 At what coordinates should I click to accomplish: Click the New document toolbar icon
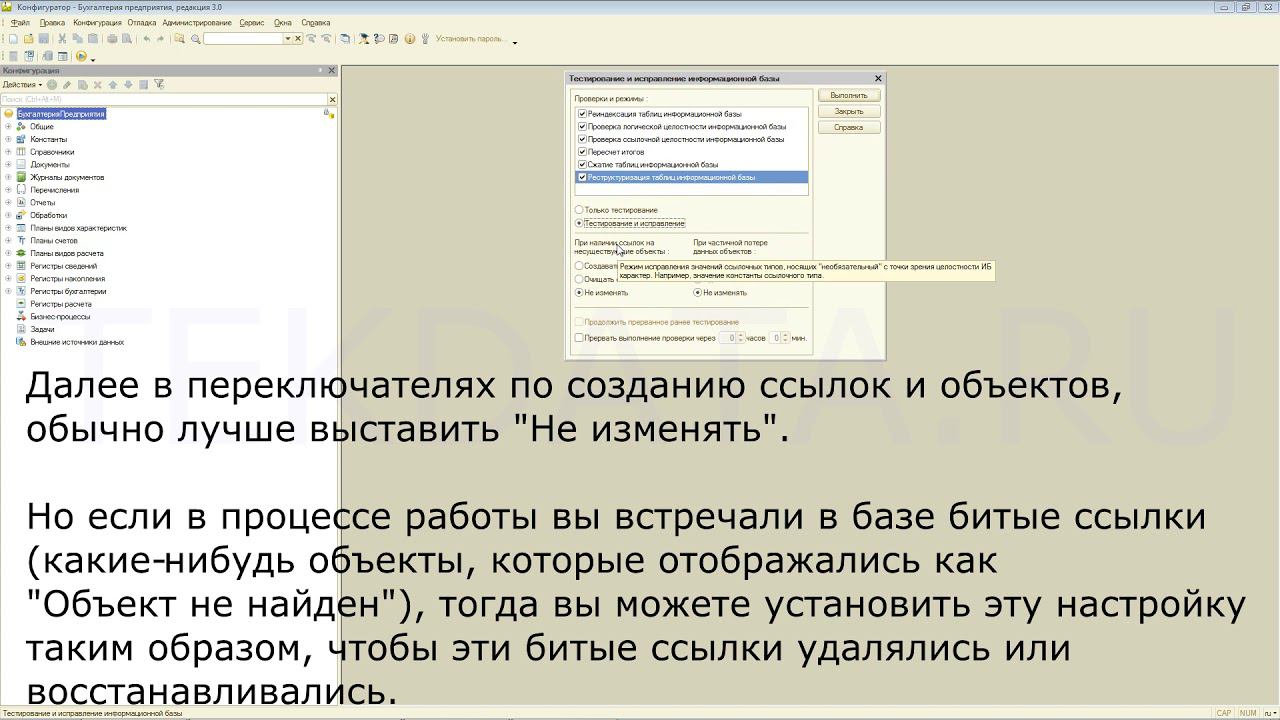[13, 38]
